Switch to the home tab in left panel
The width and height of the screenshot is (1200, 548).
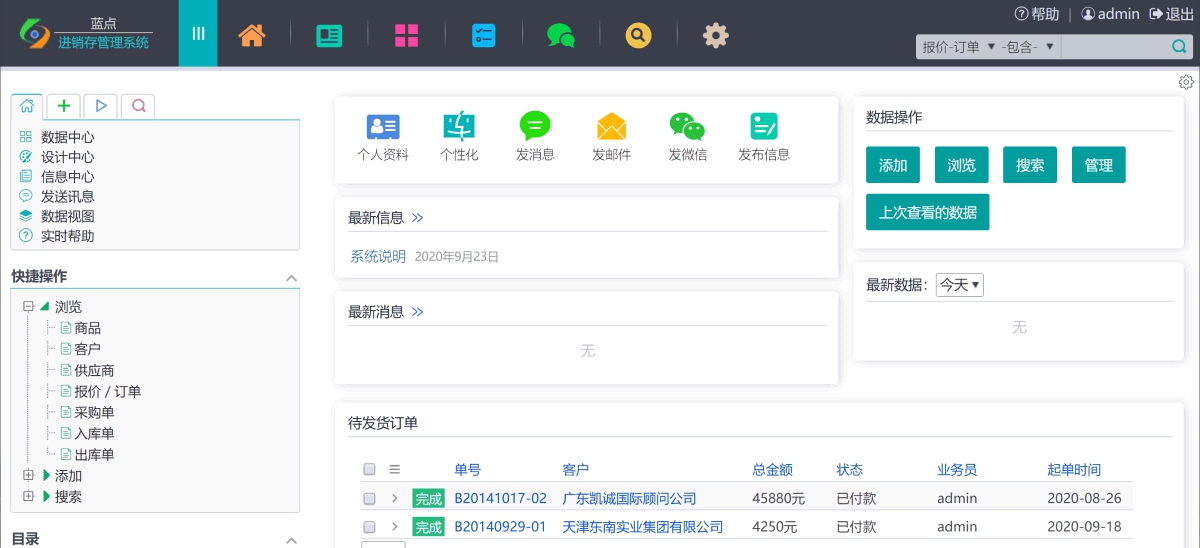coord(27,105)
